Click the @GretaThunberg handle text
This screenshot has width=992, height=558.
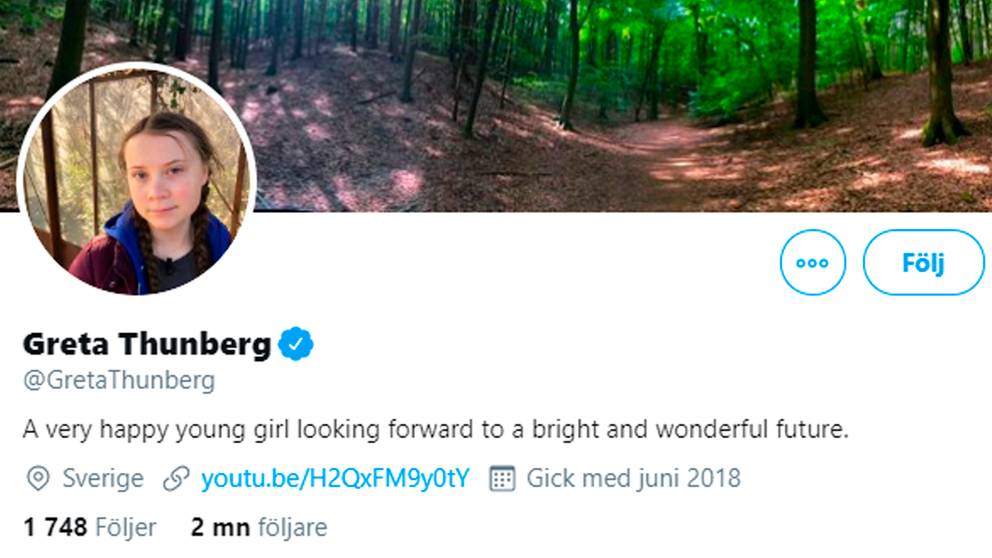pyautogui.click(x=119, y=381)
